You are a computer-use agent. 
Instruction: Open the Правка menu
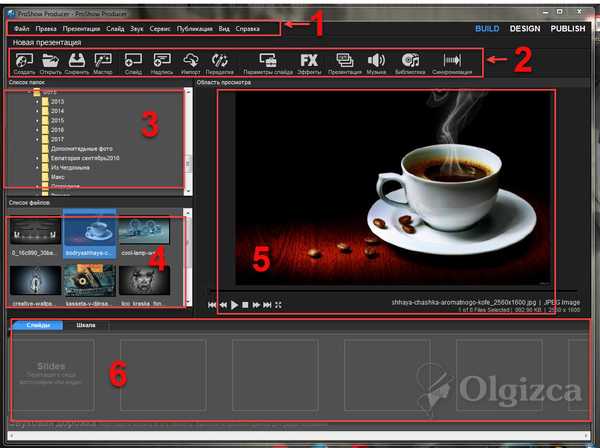coord(46,29)
